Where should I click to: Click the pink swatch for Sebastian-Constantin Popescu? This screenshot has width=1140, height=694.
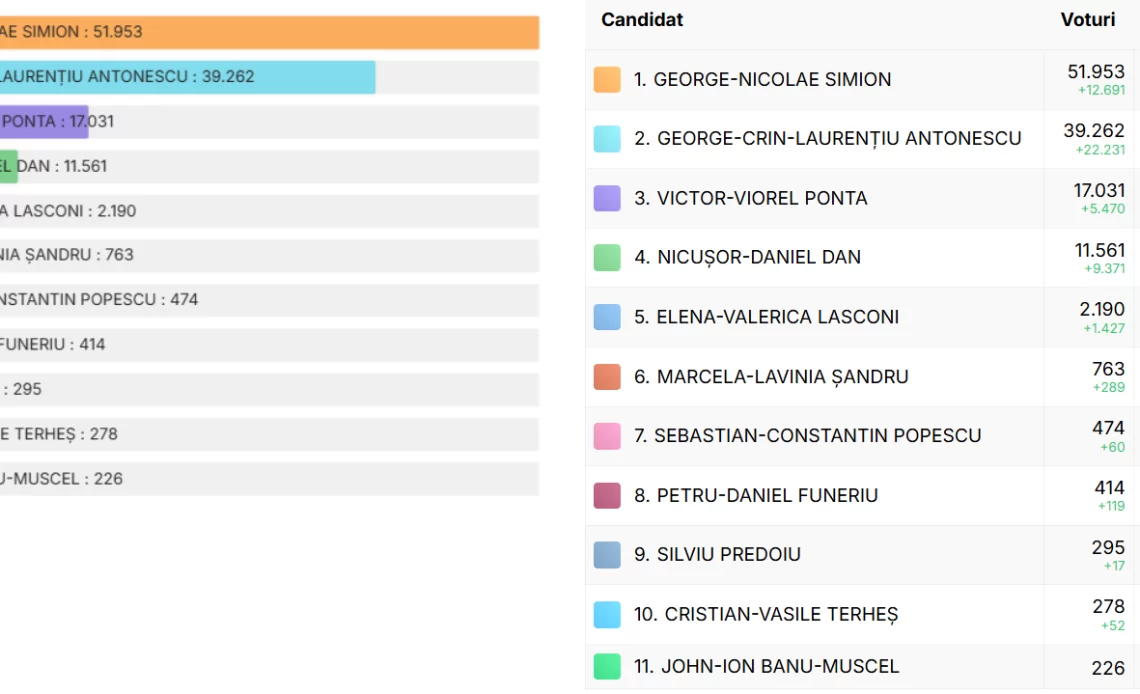coord(607,436)
